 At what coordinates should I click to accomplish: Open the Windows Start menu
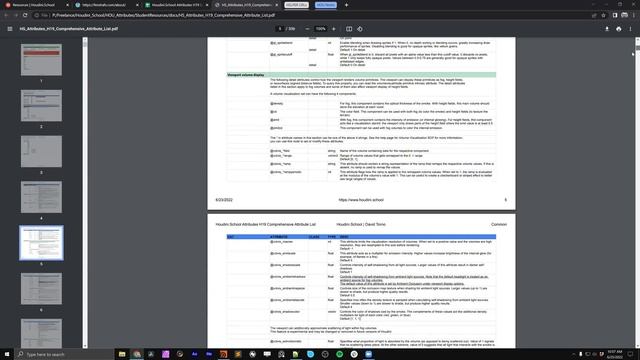point(7,354)
